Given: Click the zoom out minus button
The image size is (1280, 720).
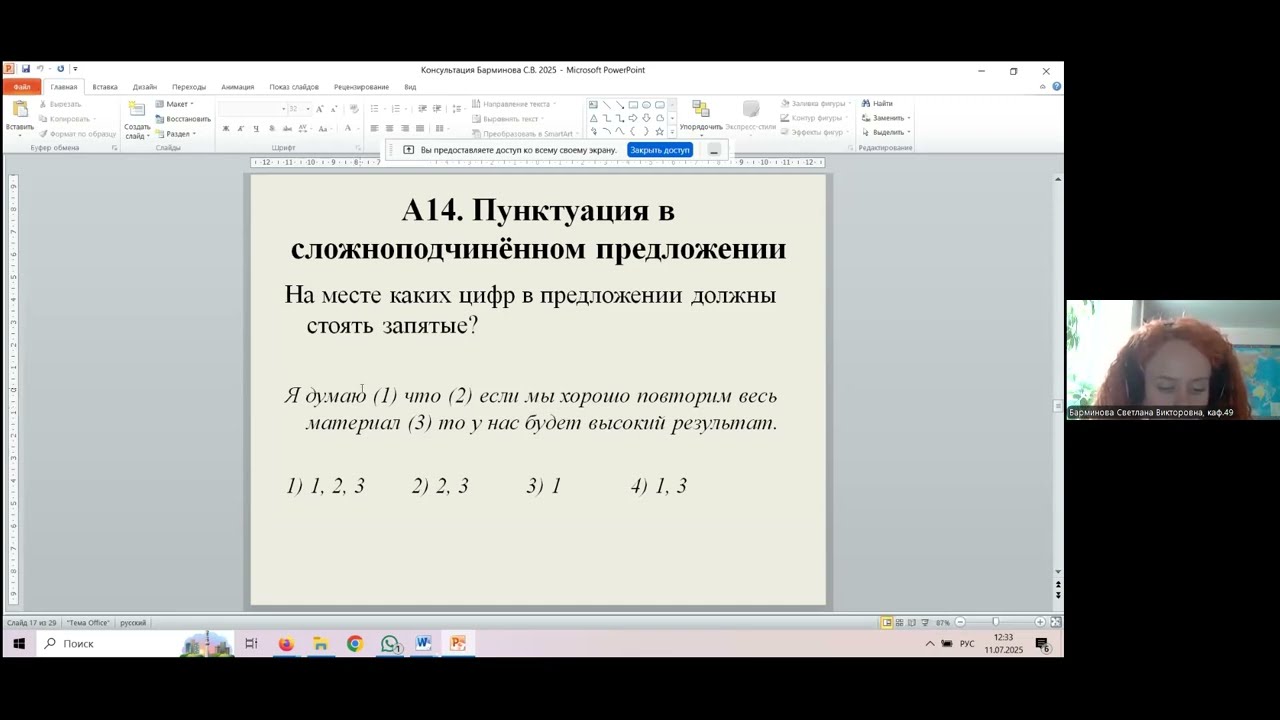Looking at the screenshot, I should [960, 622].
